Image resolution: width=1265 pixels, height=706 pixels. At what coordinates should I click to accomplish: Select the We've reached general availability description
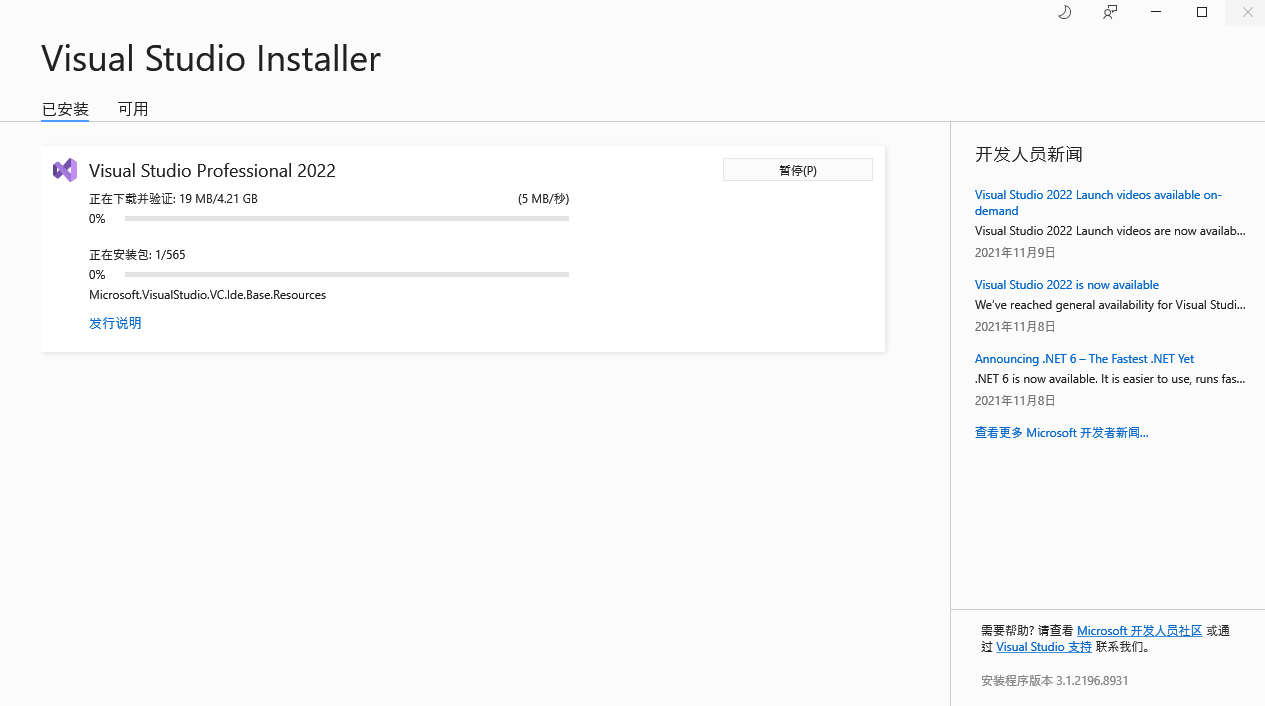click(1110, 304)
